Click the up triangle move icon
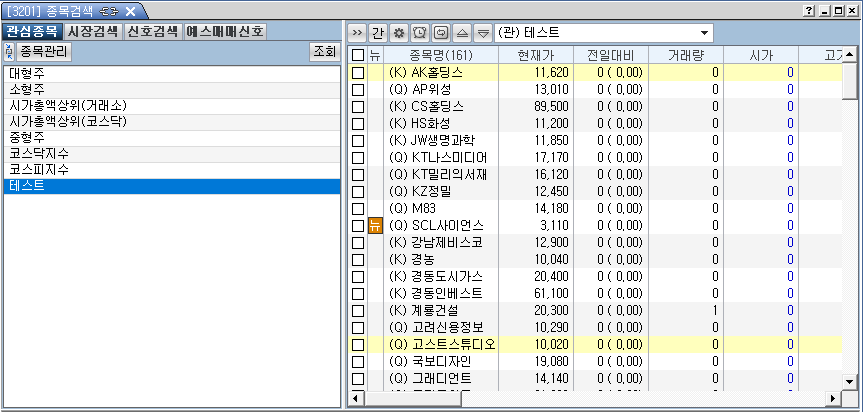The width and height of the screenshot is (863, 412). (x=461, y=32)
